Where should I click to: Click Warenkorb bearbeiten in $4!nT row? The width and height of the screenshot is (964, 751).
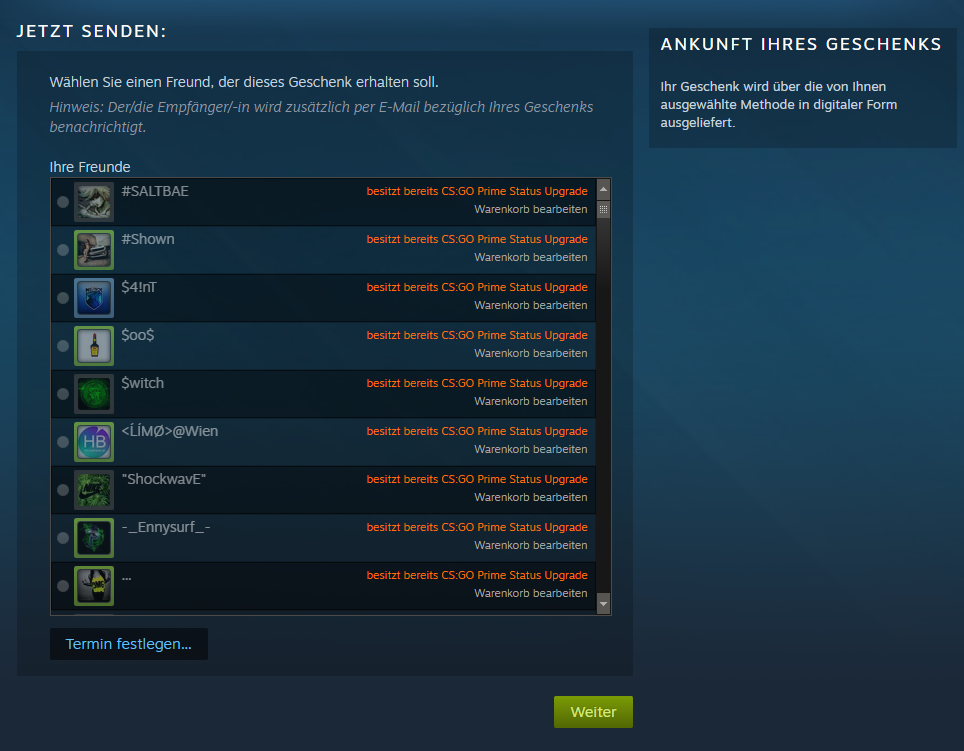[x=531, y=305]
